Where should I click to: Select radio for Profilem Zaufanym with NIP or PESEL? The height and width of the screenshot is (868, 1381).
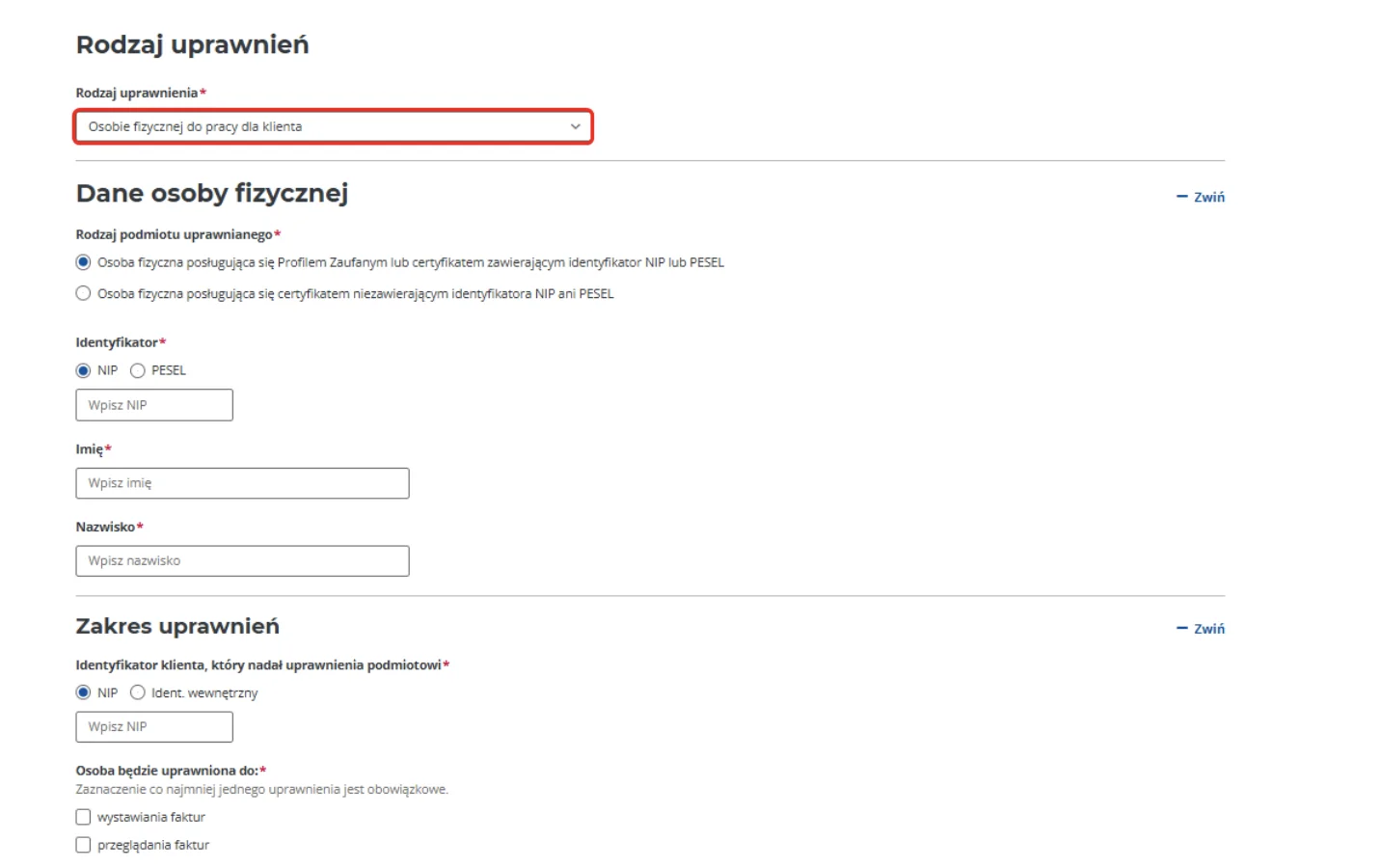(84, 262)
